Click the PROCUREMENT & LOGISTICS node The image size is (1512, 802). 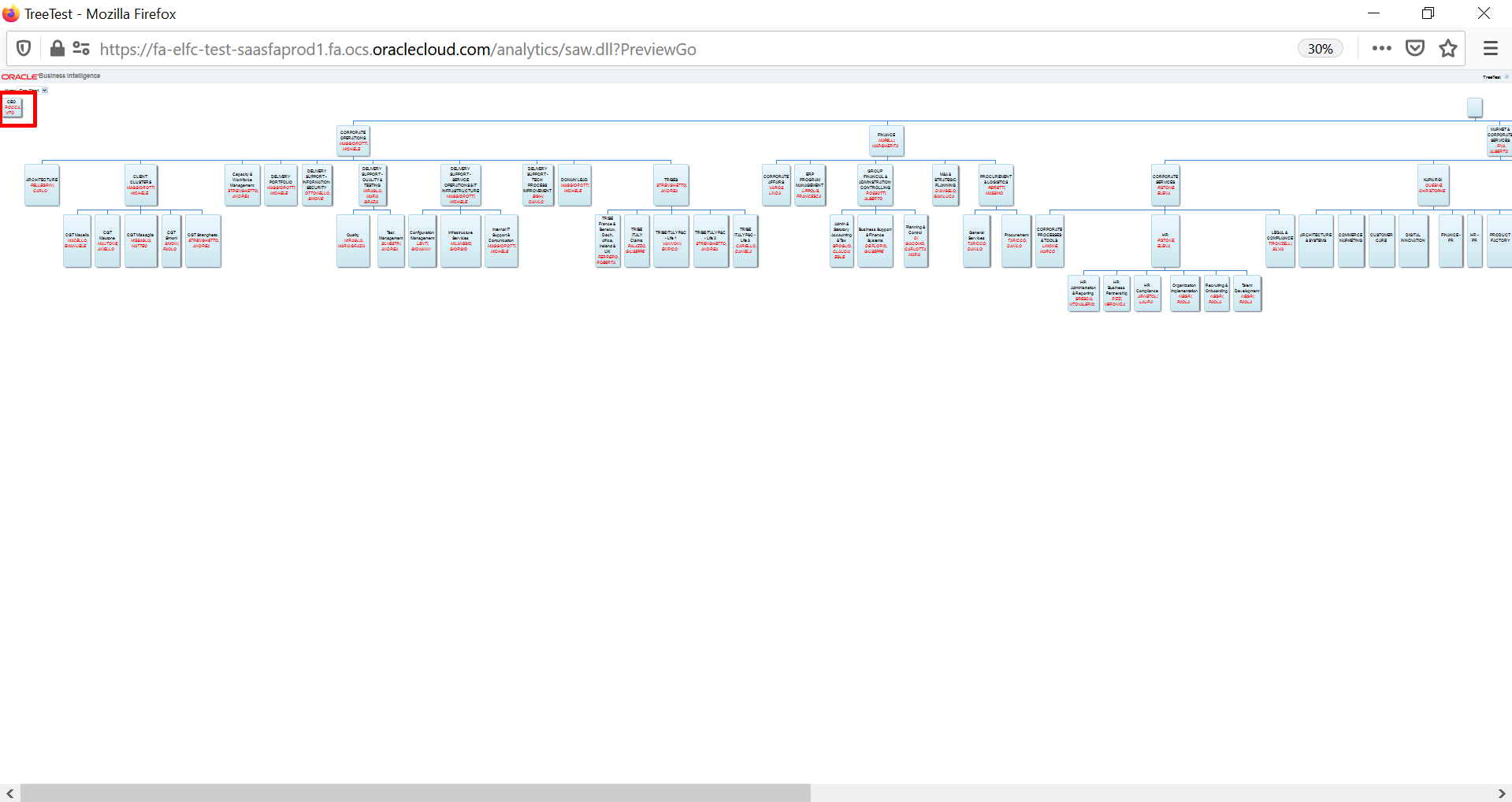click(x=996, y=184)
